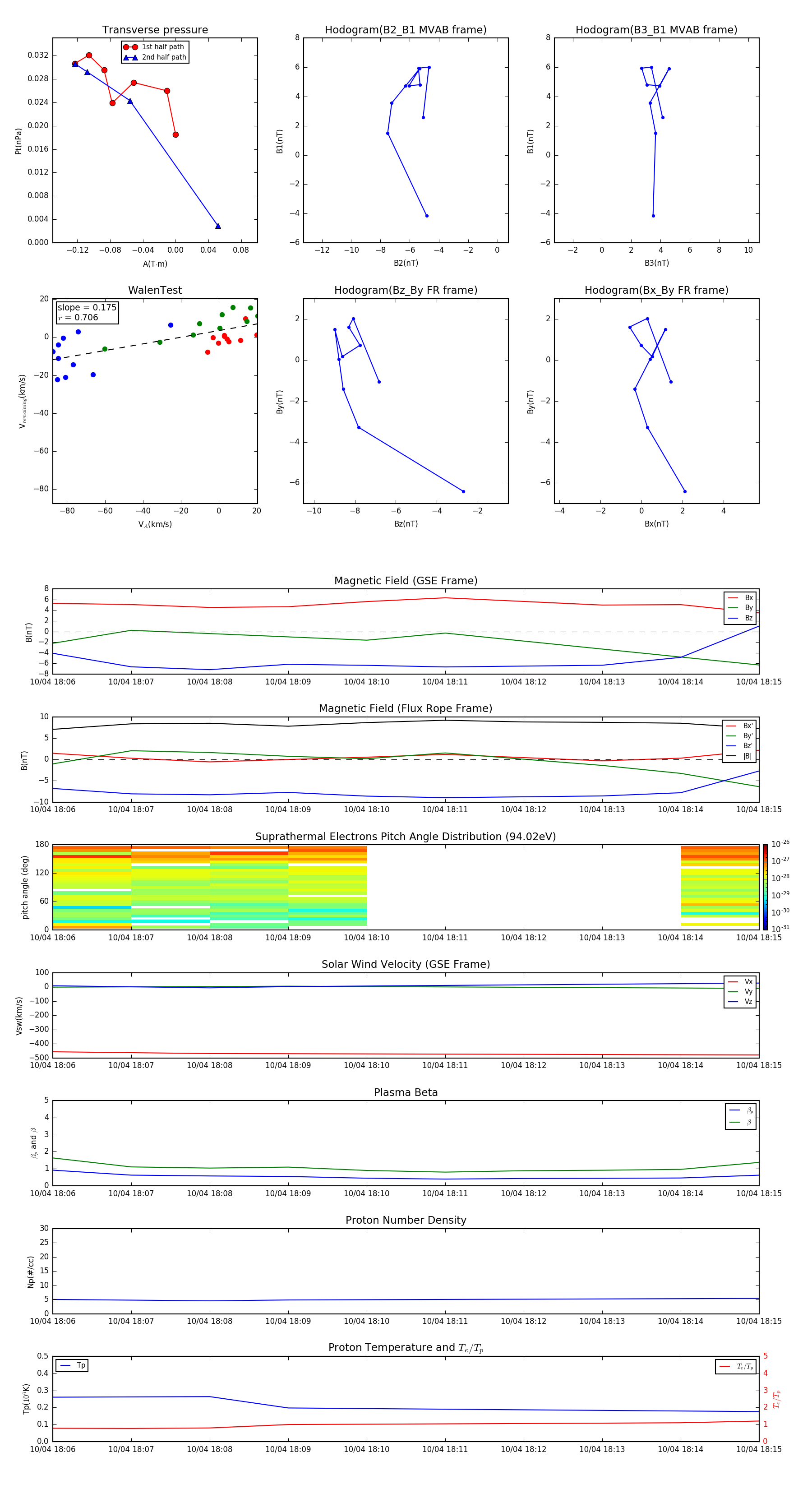Click the pitch angle color scale bar

pyautogui.click(x=765, y=887)
